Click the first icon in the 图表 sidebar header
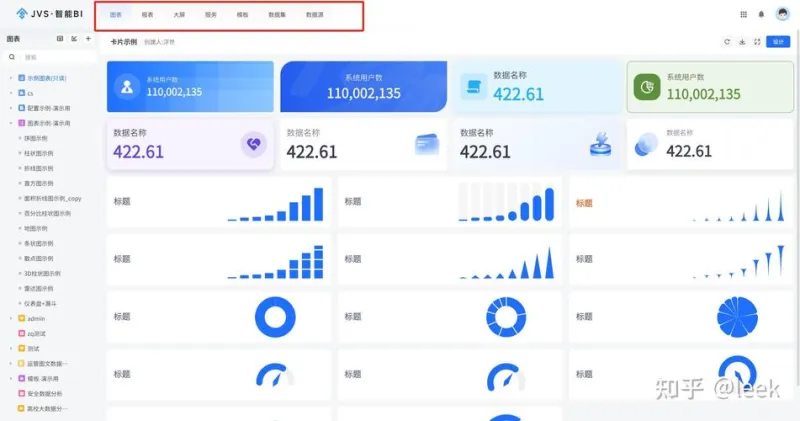 60,39
